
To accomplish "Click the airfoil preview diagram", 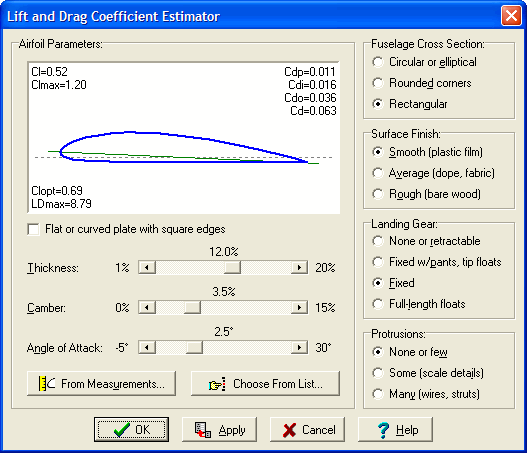I will coord(184,138).
